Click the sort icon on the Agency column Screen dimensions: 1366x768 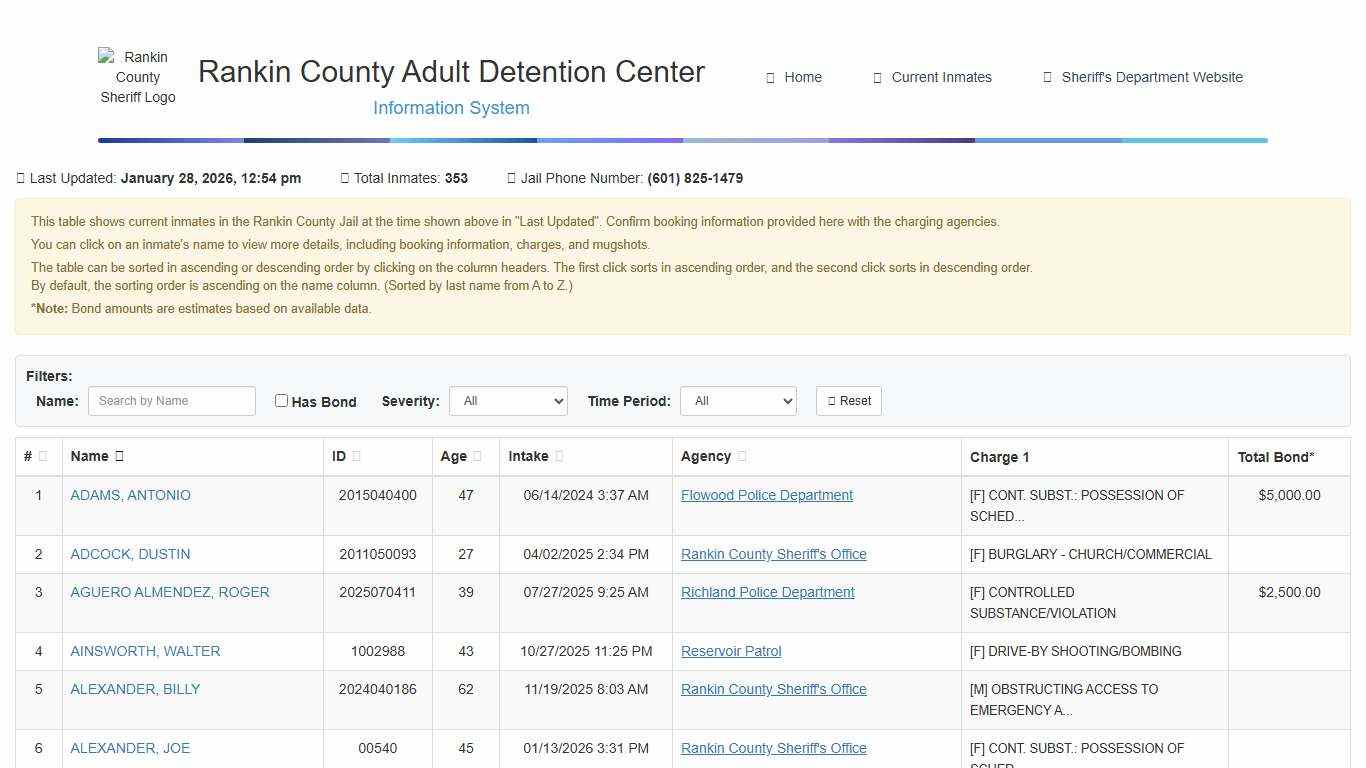[742, 456]
